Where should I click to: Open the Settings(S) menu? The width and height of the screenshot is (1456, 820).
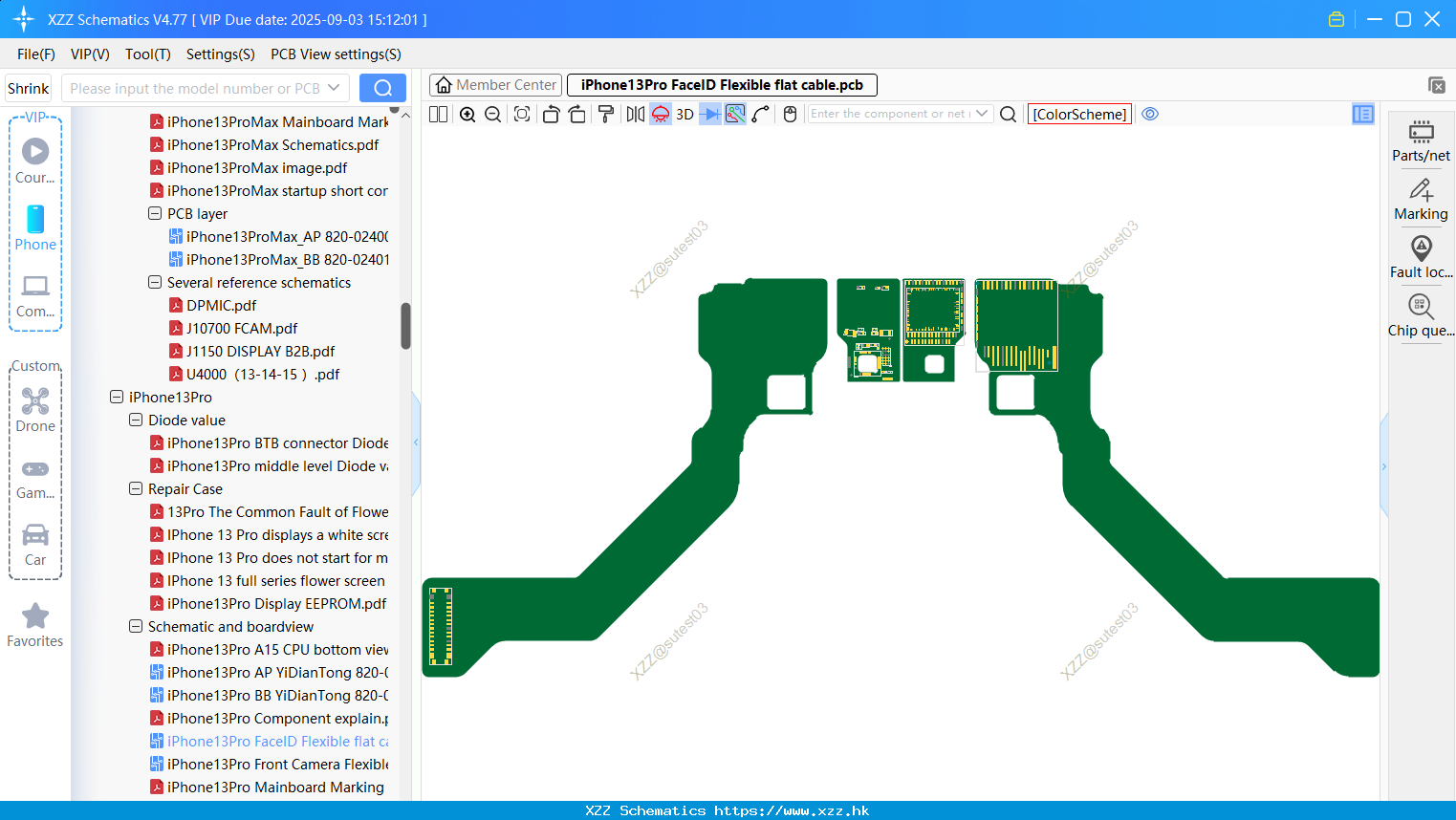(x=221, y=54)
